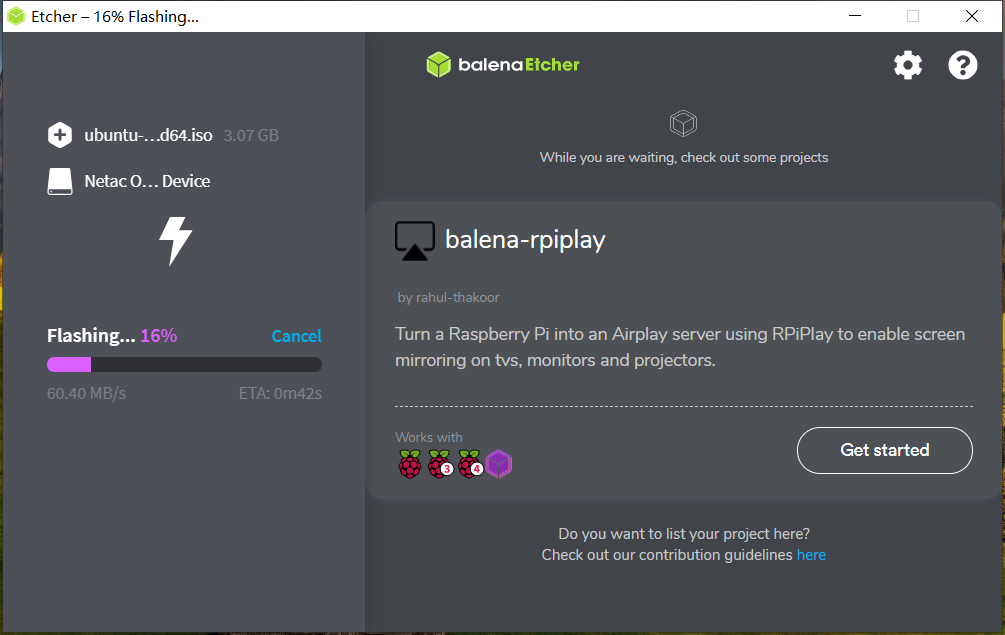Click the lightning bolt flash icon
1005x635 pixels.
pyautogui.click(x=176, y=241)
